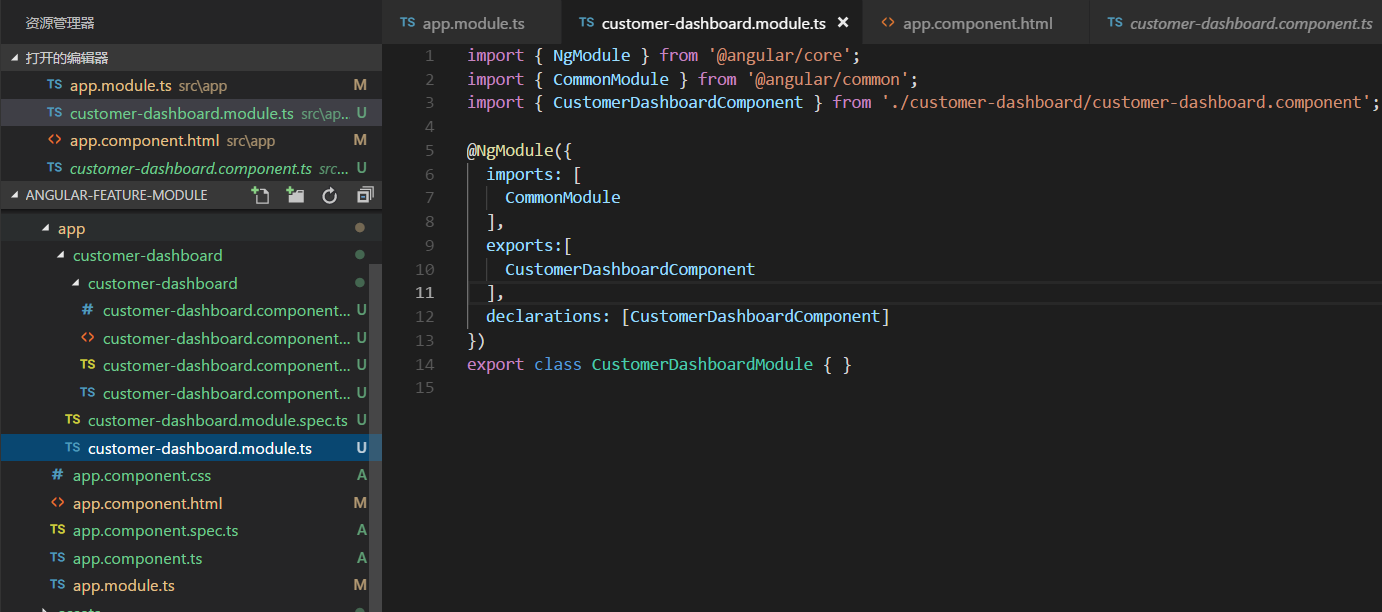Click the U status badge of customer-dashboard.module.ts tree row

point(361,448)
